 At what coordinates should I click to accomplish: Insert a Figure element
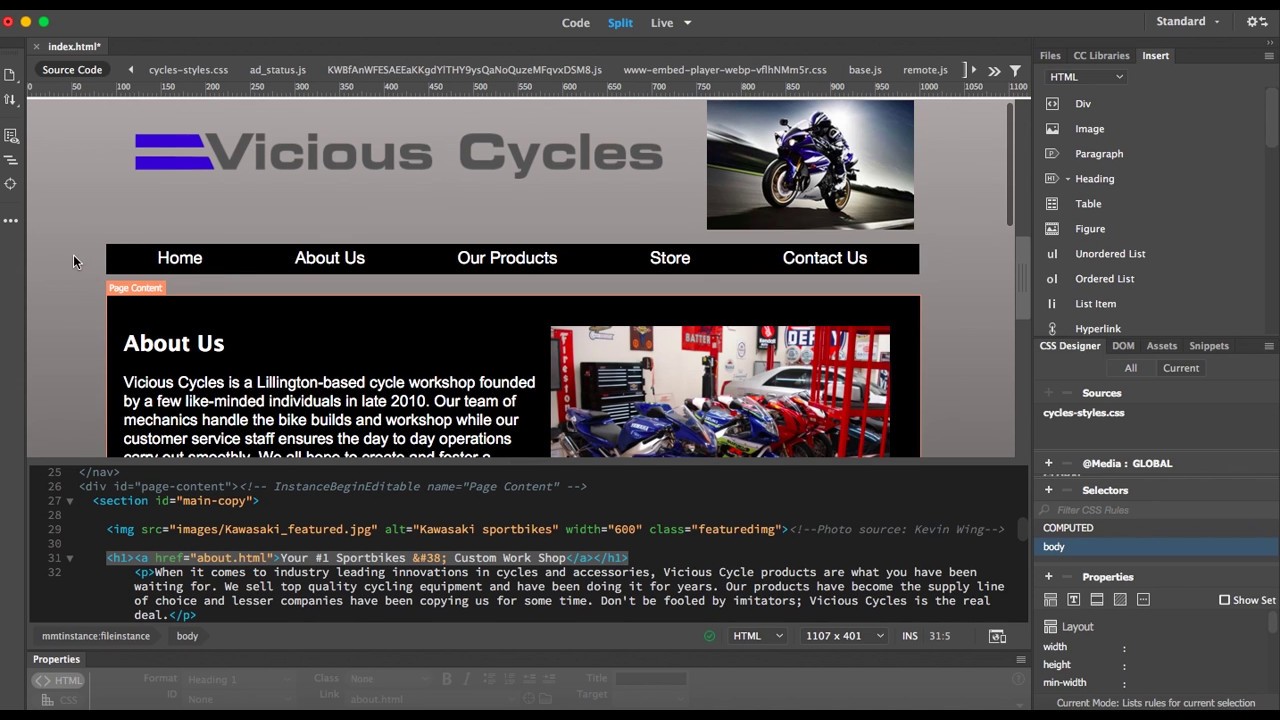tap(1090, 229)
